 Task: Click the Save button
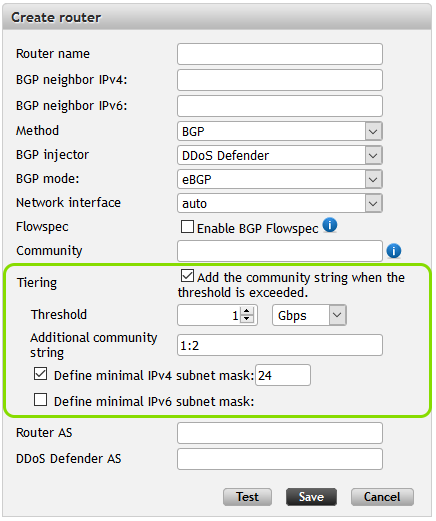tap(311, 497)
